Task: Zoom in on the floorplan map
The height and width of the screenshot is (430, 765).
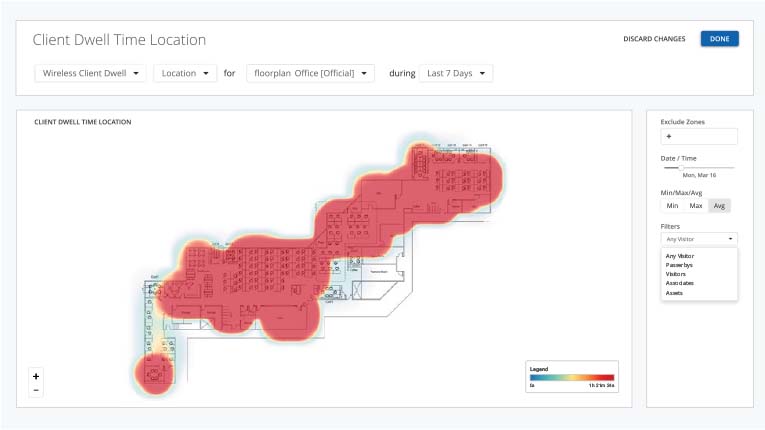Action: (x=36, y=376)
